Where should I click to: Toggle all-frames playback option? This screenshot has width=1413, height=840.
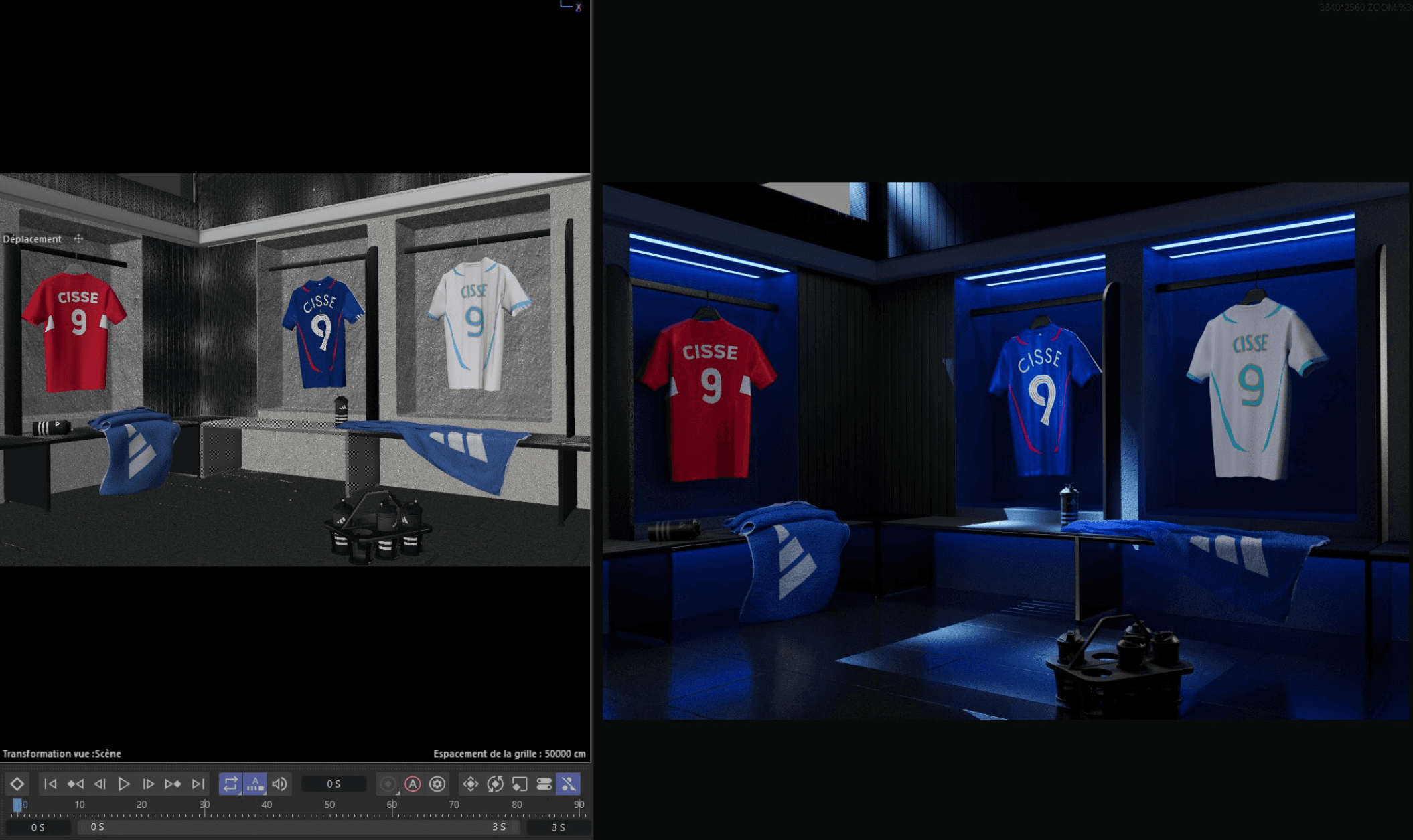(x=255, y=784)
